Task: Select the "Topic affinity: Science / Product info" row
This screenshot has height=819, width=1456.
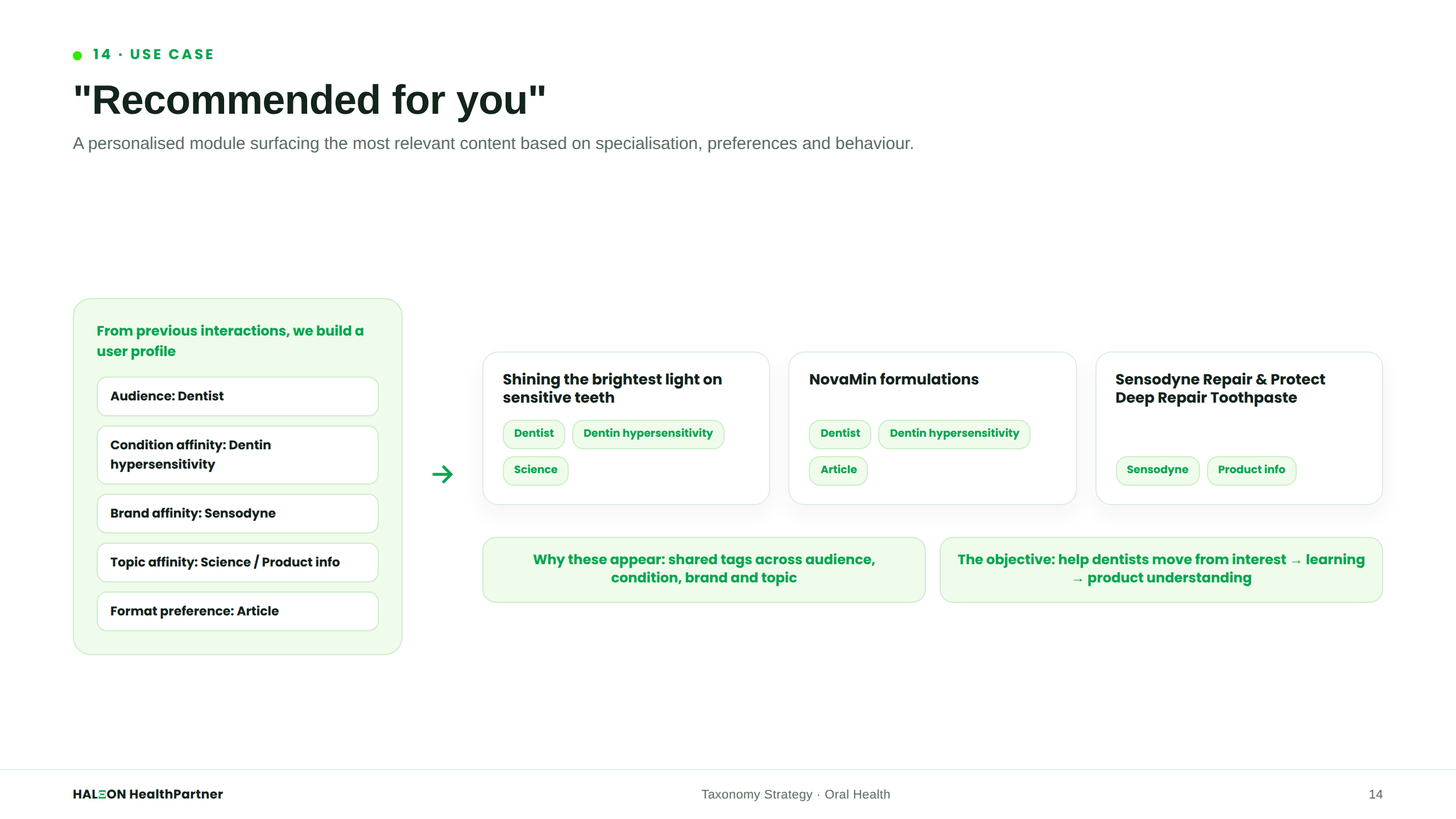Action: (238, 562)
